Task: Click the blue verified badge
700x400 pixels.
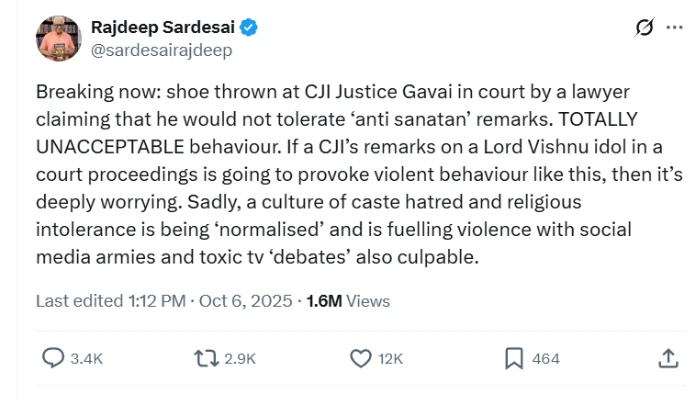Action: pyautogui.click(x=249, y=28)
